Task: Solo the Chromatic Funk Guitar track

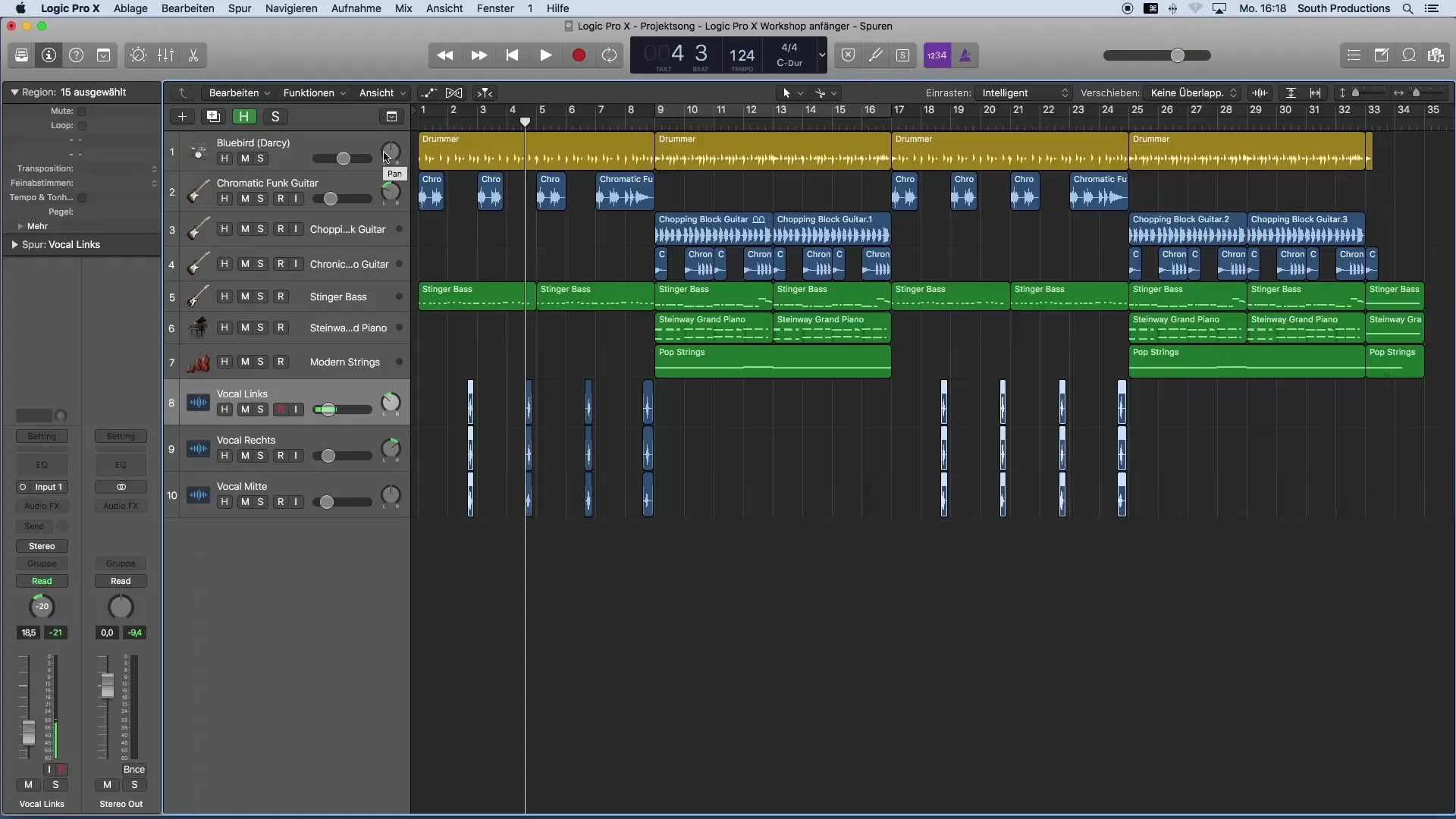Action: coord(260,199)
